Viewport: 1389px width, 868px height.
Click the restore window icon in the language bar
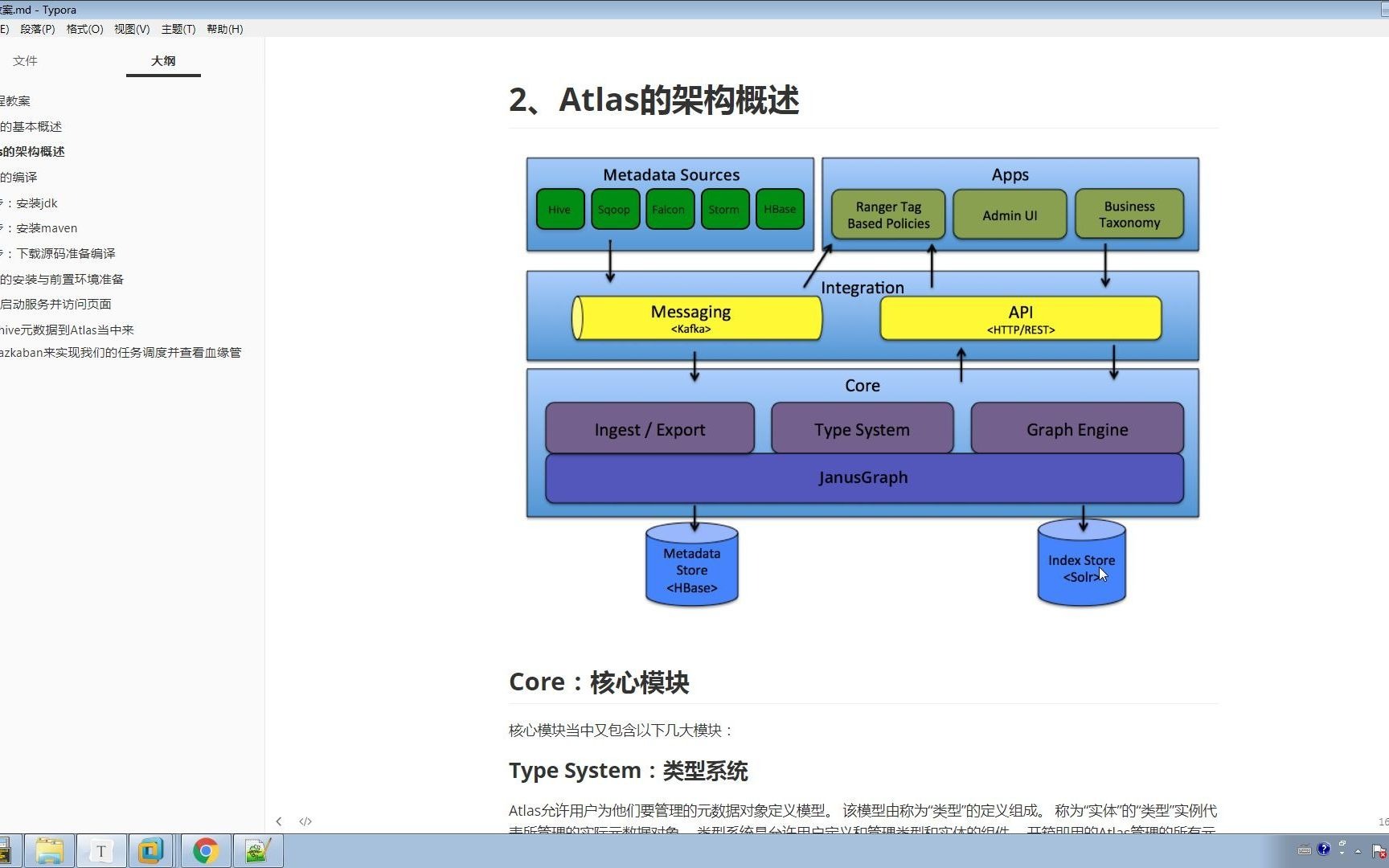[1342, 843]
